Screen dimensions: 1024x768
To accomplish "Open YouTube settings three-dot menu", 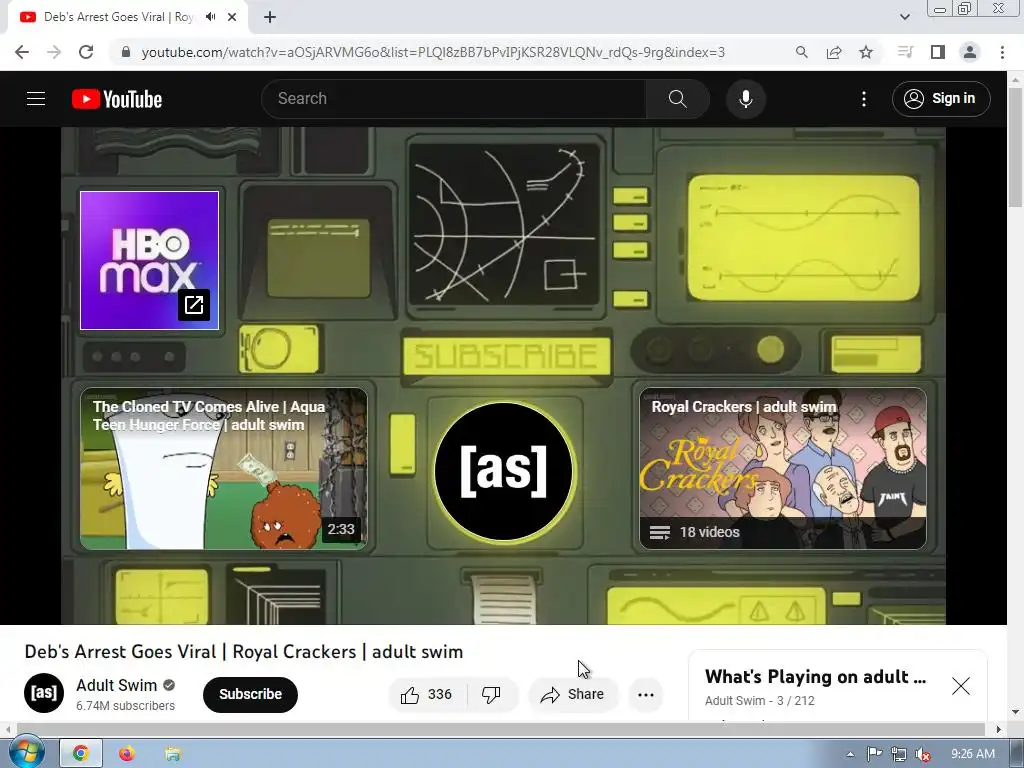I will (x=863, y=99).
